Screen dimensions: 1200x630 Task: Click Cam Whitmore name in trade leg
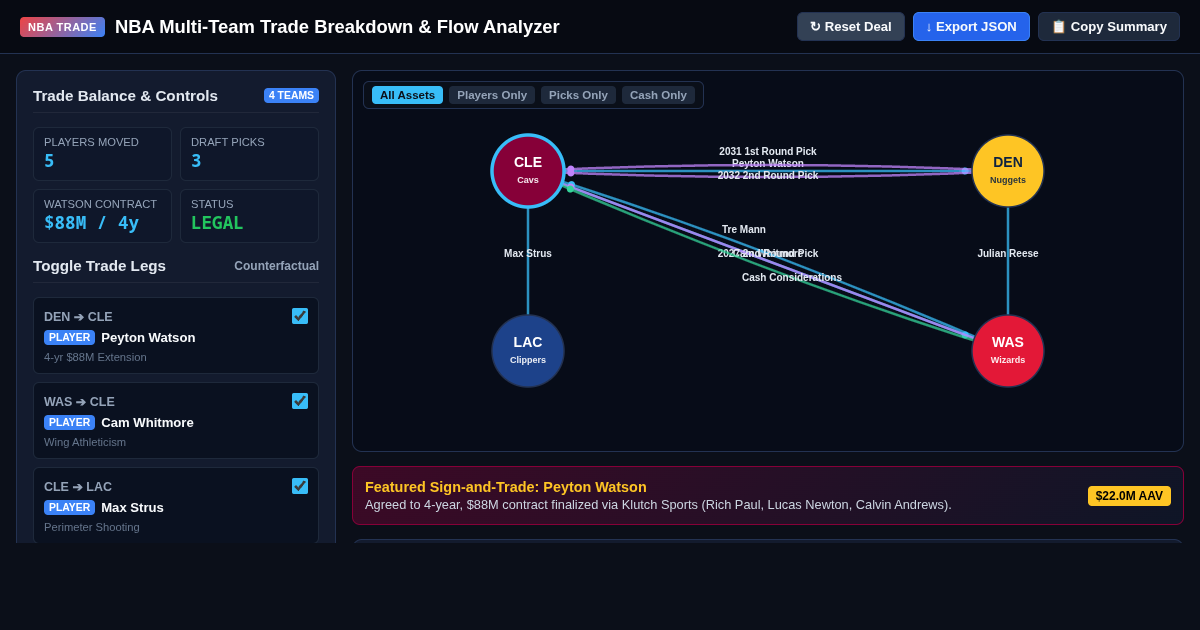click(147, 423)
